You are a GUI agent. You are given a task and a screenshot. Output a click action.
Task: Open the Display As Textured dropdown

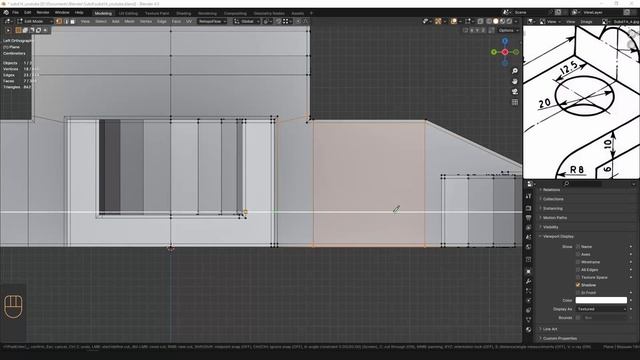coord(601,309)
